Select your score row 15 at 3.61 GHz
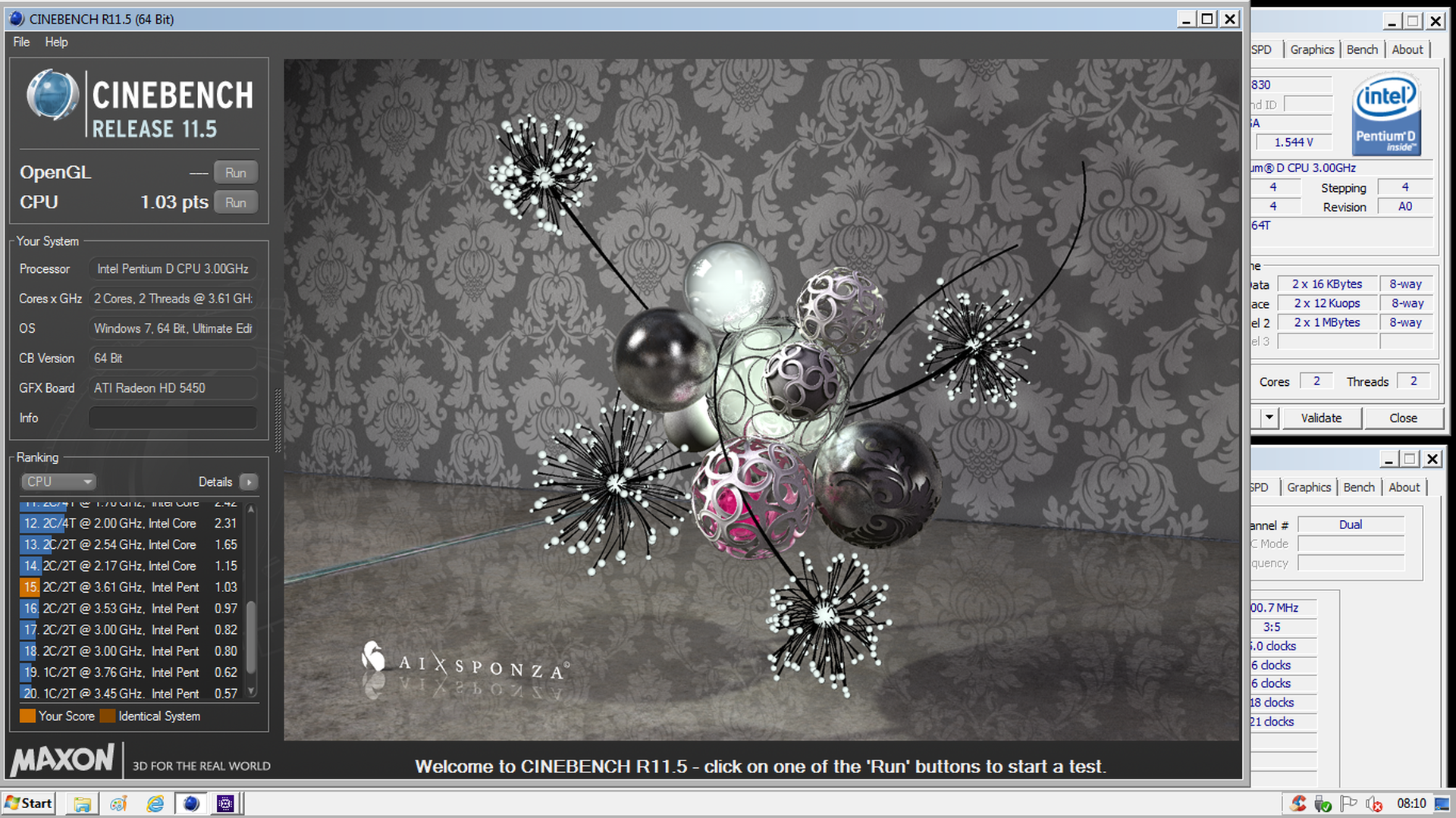The height and width of the screenshot is (818, 1456). tap(130, 587)
